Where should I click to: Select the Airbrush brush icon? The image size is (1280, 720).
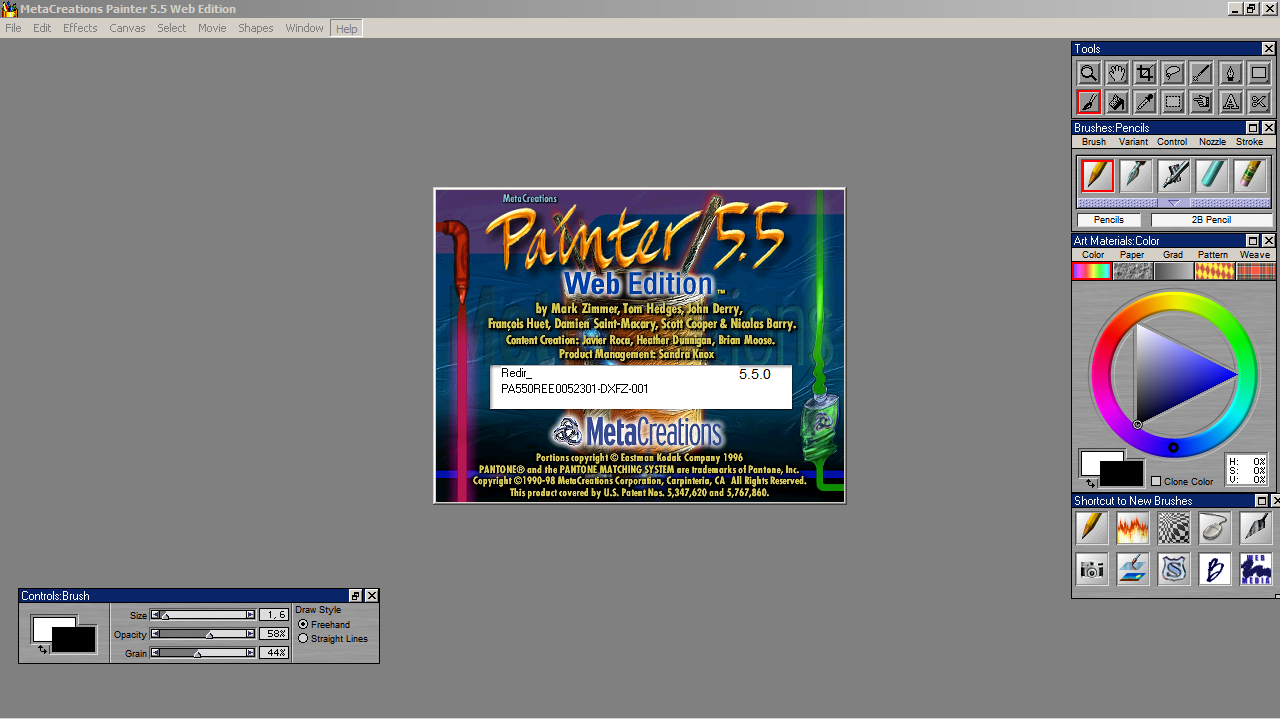coord(1174,175)
